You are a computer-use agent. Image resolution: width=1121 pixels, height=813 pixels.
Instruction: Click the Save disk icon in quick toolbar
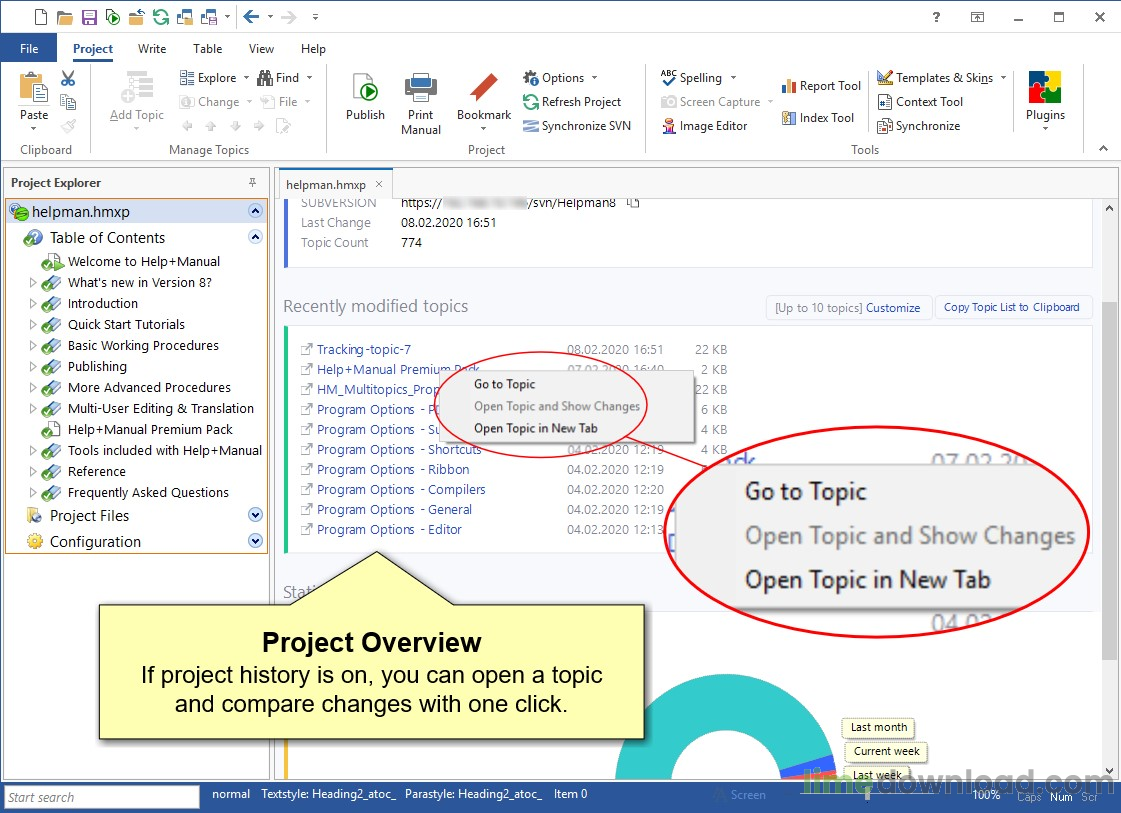coord(89,16)
